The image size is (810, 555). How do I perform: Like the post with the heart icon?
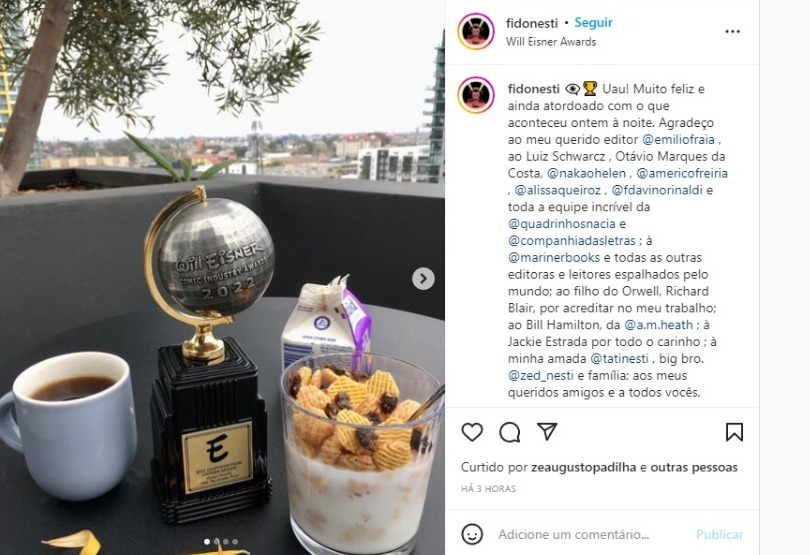point(472,432)
